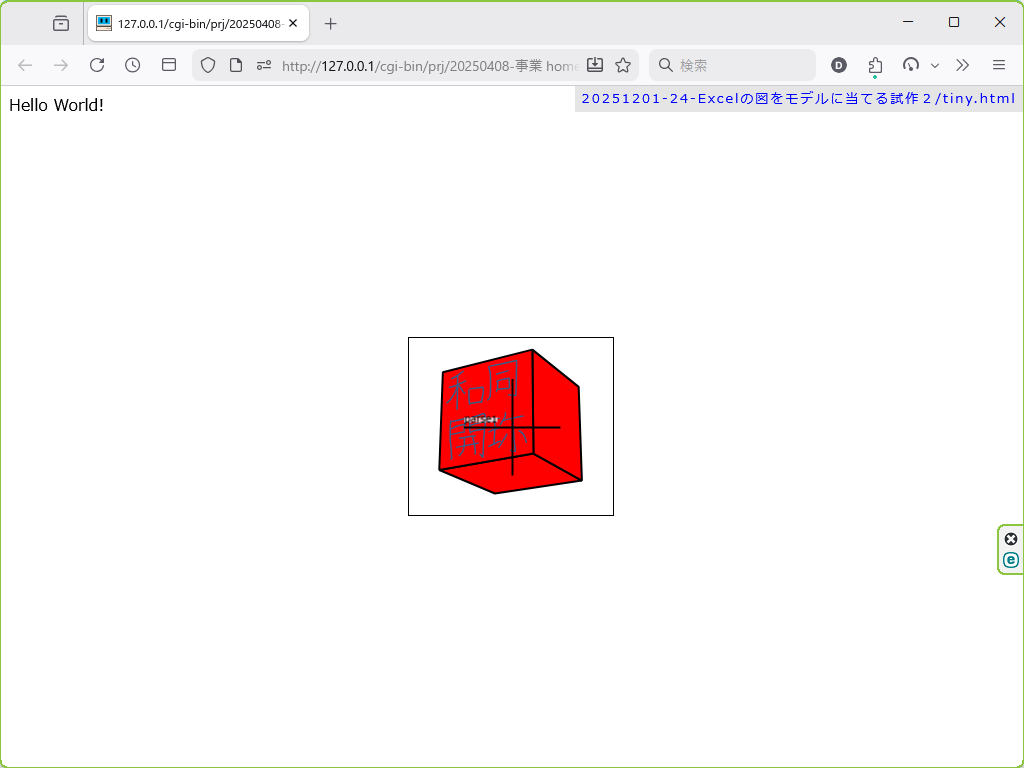Open the history clock icon

(133, 65)
